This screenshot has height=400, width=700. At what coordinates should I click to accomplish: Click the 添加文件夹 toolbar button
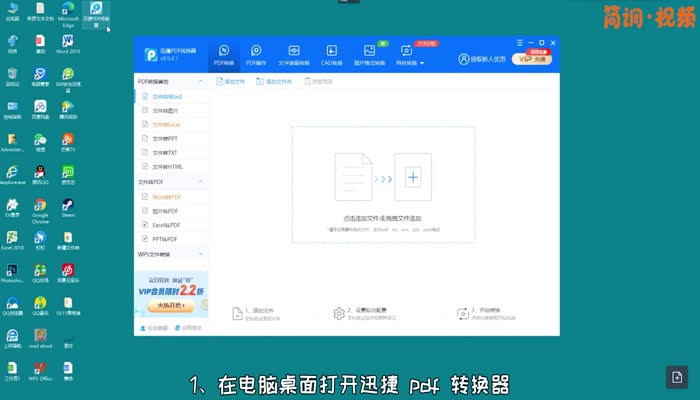[274, 82]
